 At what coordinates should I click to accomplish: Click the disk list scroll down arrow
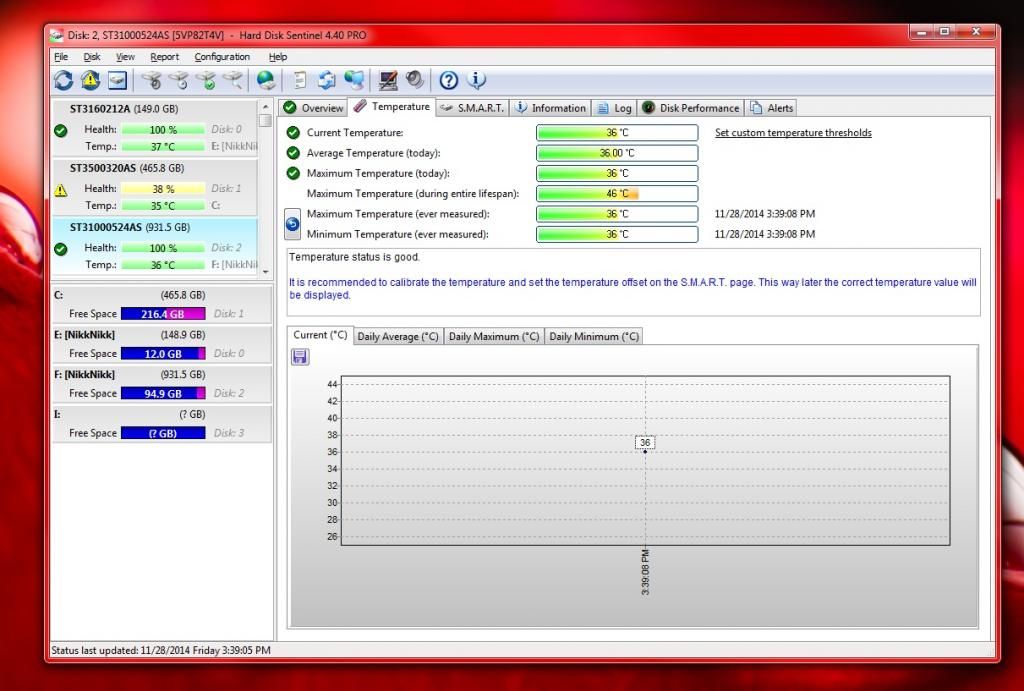click(265, 271)
